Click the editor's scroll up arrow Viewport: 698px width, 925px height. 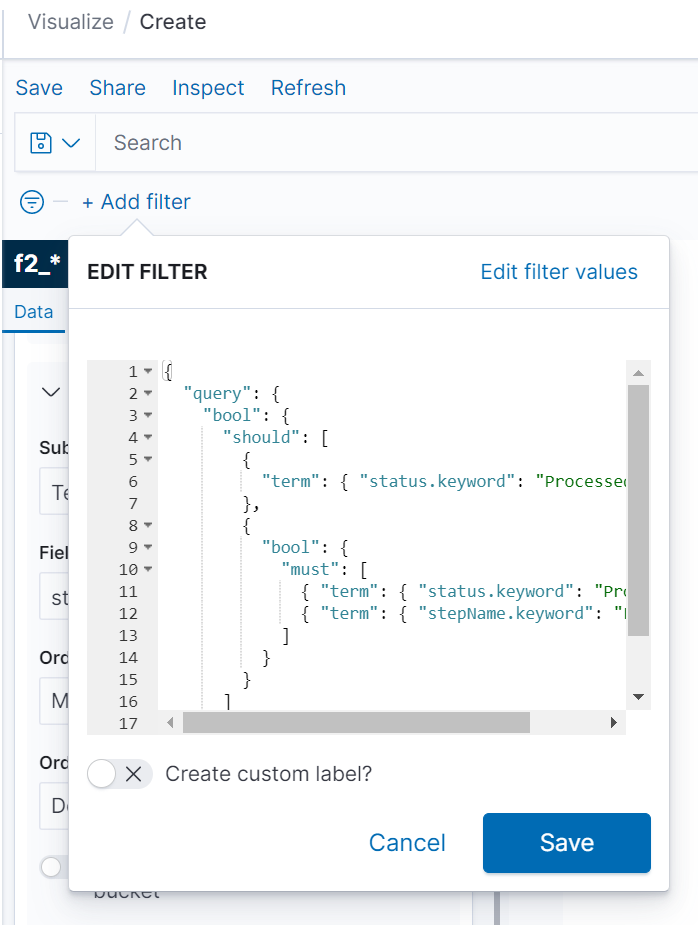[638, 373]
